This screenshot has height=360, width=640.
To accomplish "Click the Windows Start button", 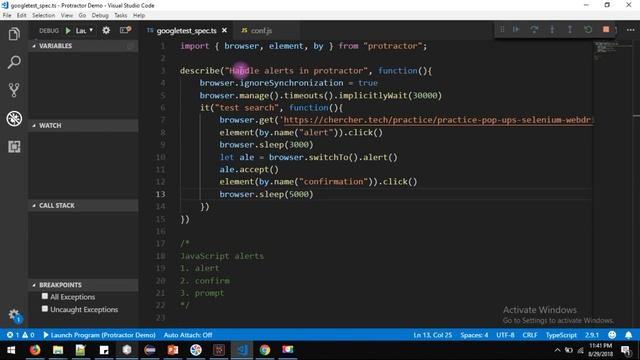I will pyautogui.click(x=11, y=350).
